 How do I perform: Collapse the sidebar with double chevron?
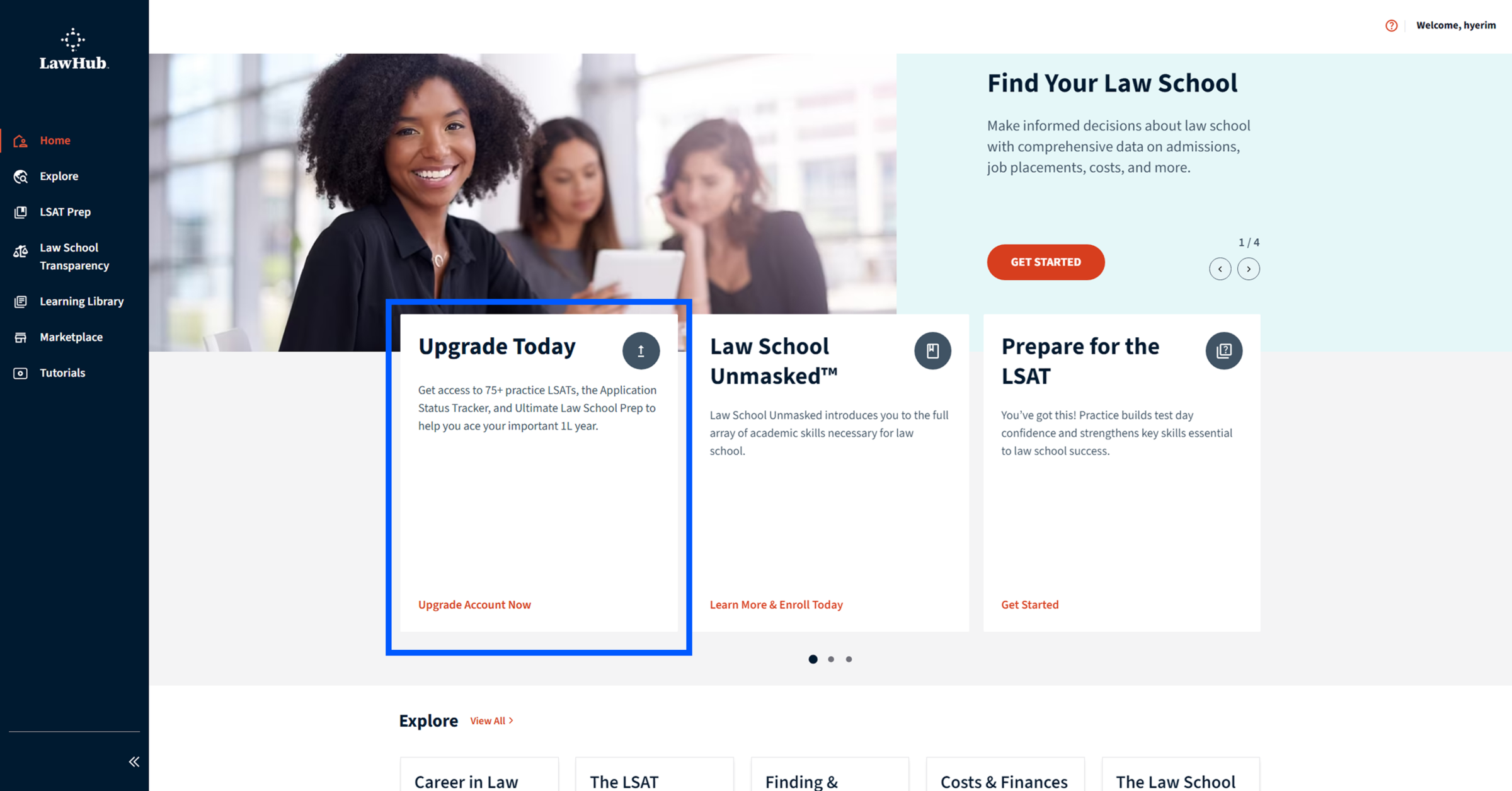click(134, 762)
